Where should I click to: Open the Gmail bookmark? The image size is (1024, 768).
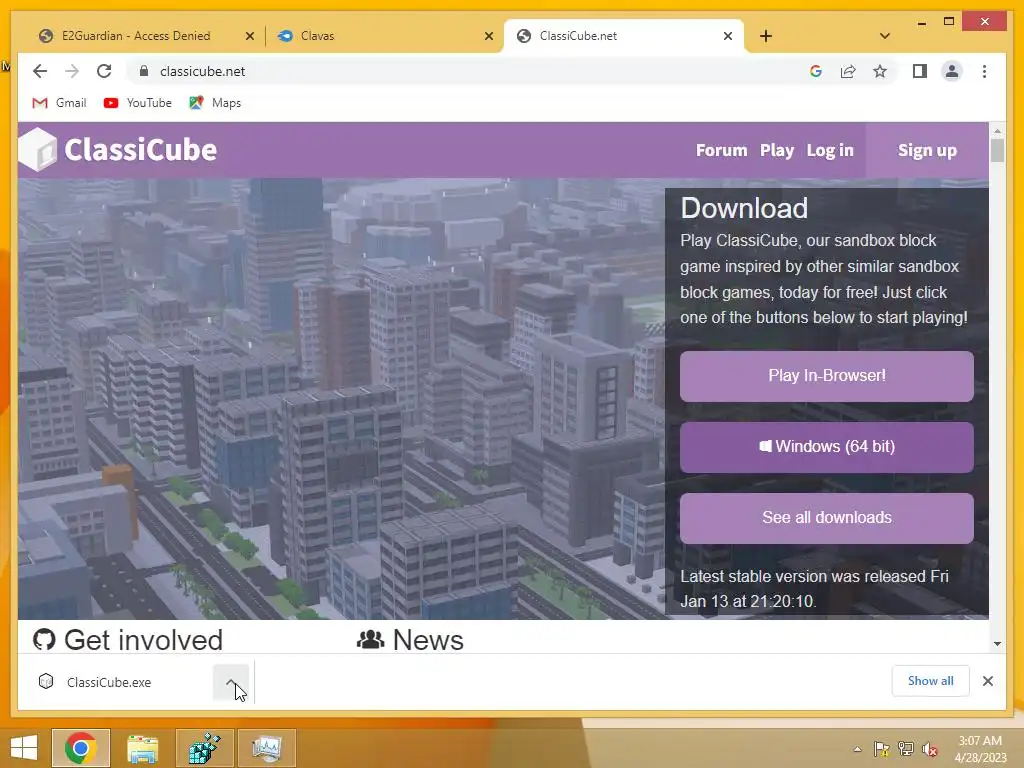59,103
